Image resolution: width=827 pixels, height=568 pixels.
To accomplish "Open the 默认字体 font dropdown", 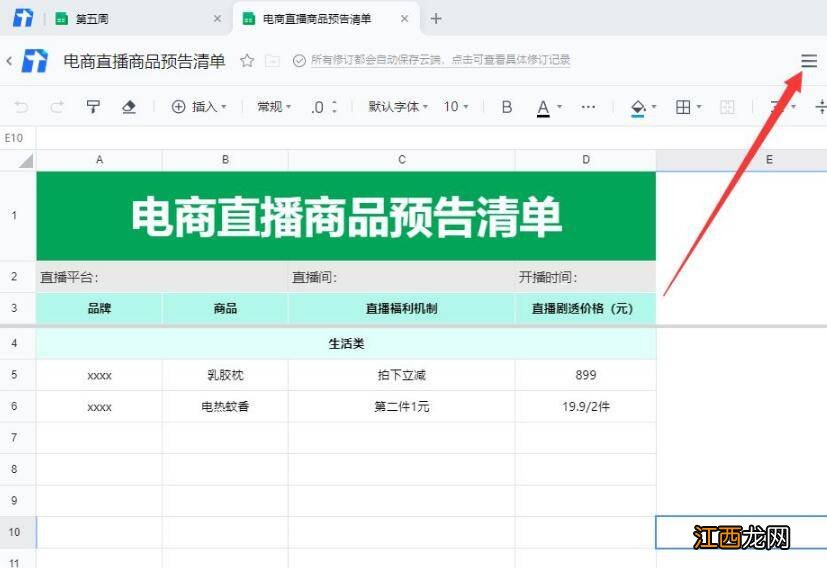I will (x=398, y=107).
